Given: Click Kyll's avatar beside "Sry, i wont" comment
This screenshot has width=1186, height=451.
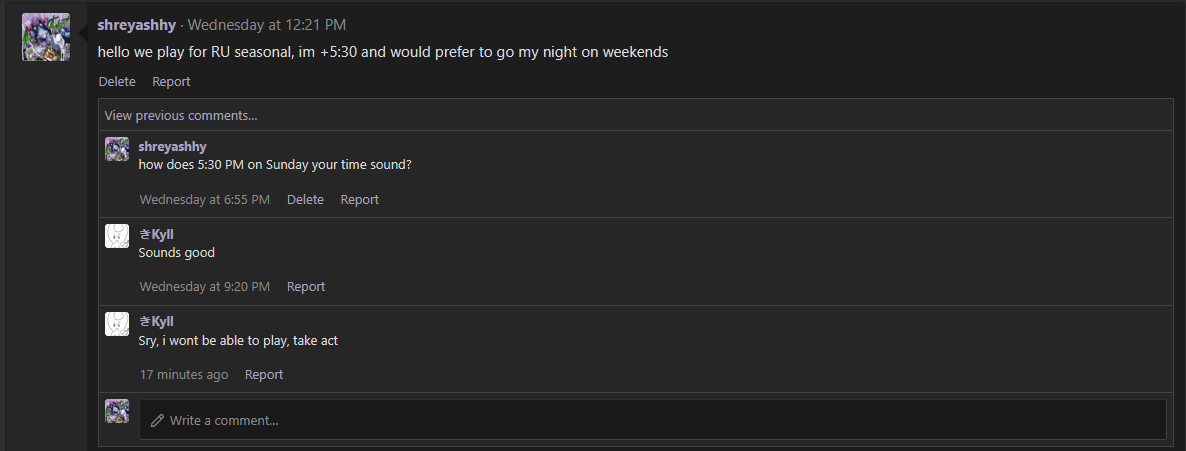Looking at the screenshot, I should 116,324.
